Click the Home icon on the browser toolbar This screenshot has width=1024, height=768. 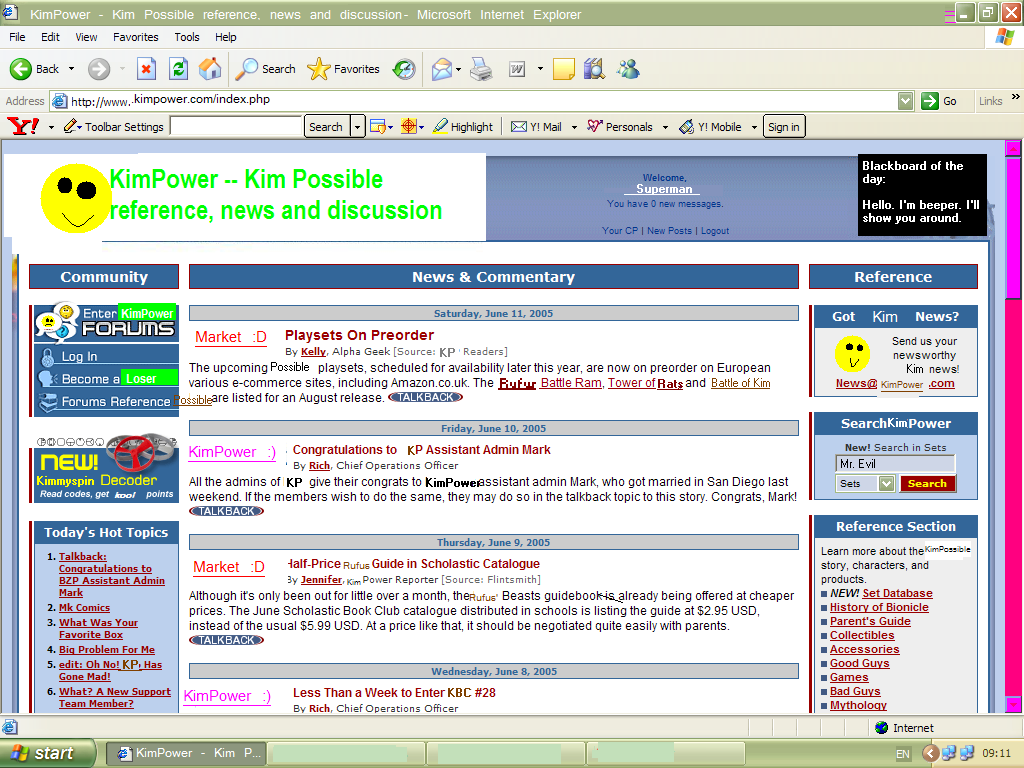click(210, 69)
